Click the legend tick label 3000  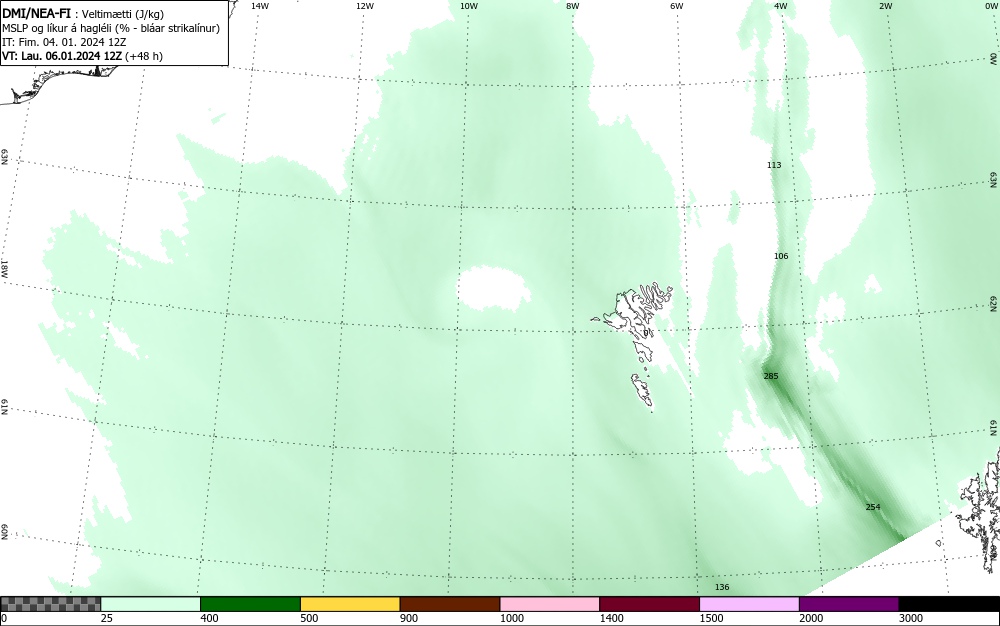point(911,618)
